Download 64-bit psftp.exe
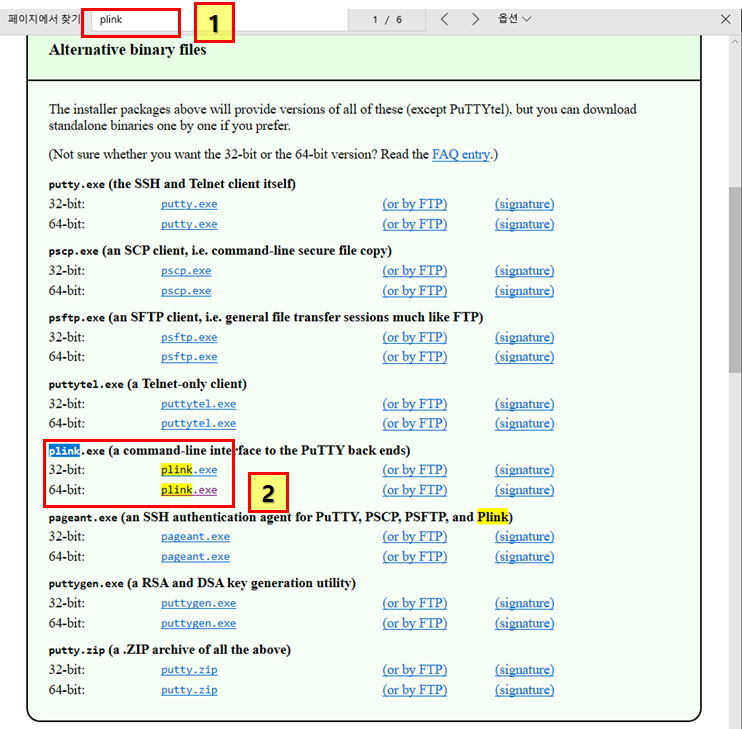Viewport: 742px width, 729px height. [x=189, y=357]
